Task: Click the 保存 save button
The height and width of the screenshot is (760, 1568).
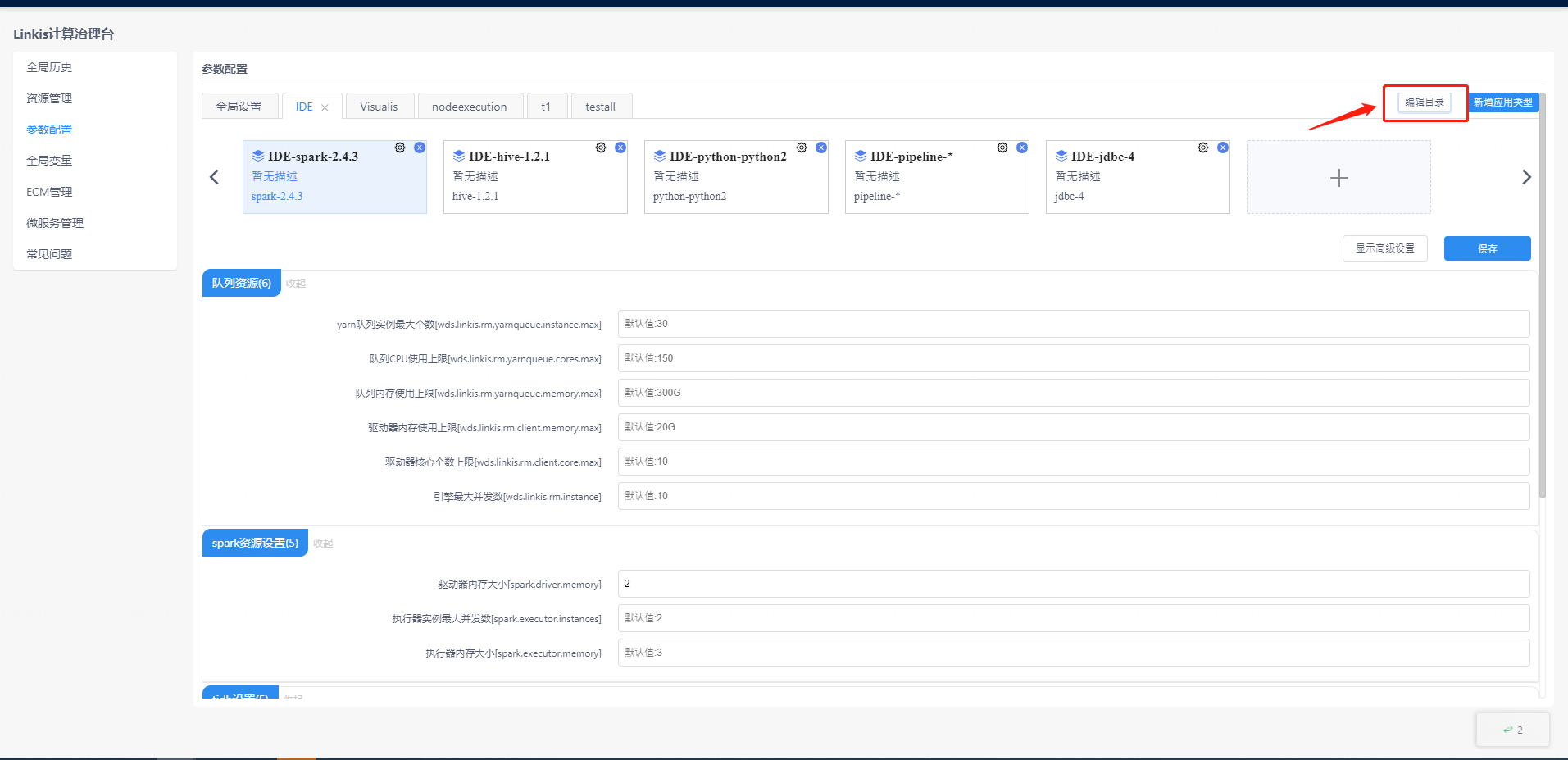Action: coord(1487,248)
